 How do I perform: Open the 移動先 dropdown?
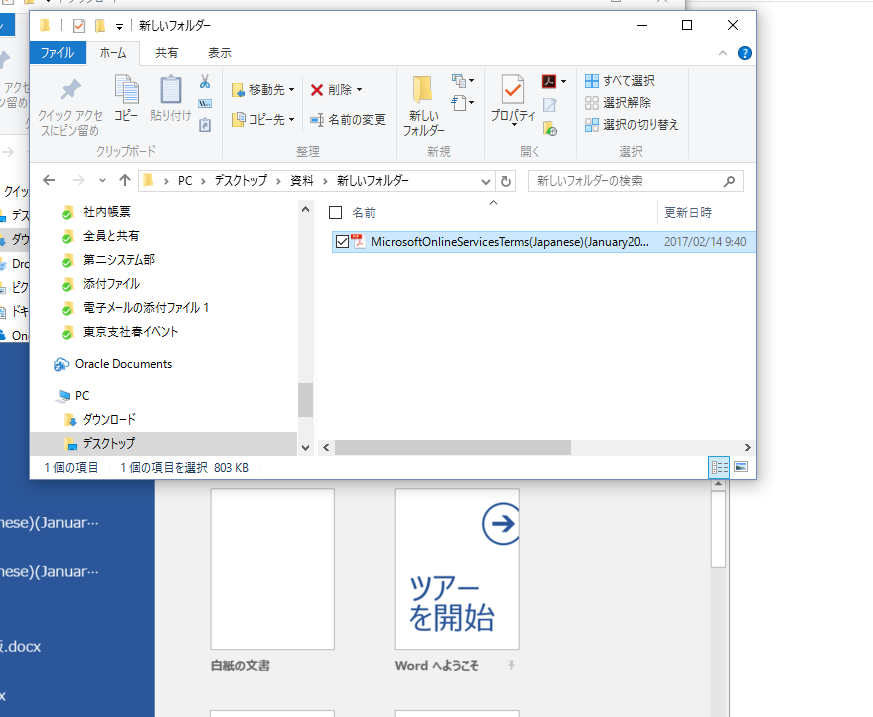pos(291,90)
